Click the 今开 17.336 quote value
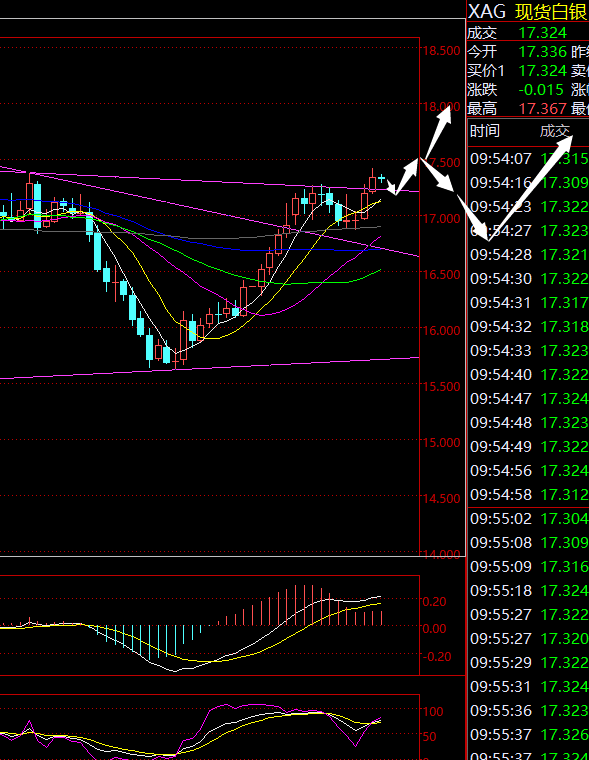Screen dimensions: 589x760 (x=542, y=51)
